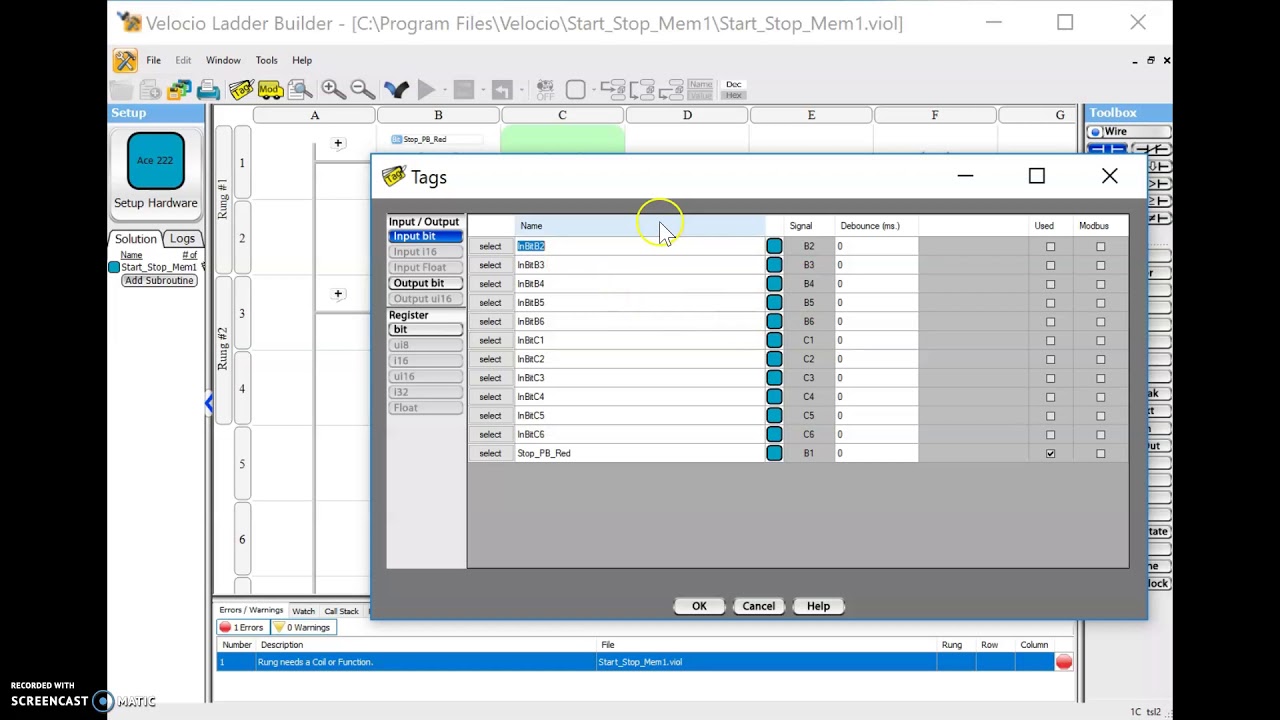Image resolution: width=1280 pixels, height=720 pixels.
Task: Switch to the Logs tab
Action: [x=182, y=239]
